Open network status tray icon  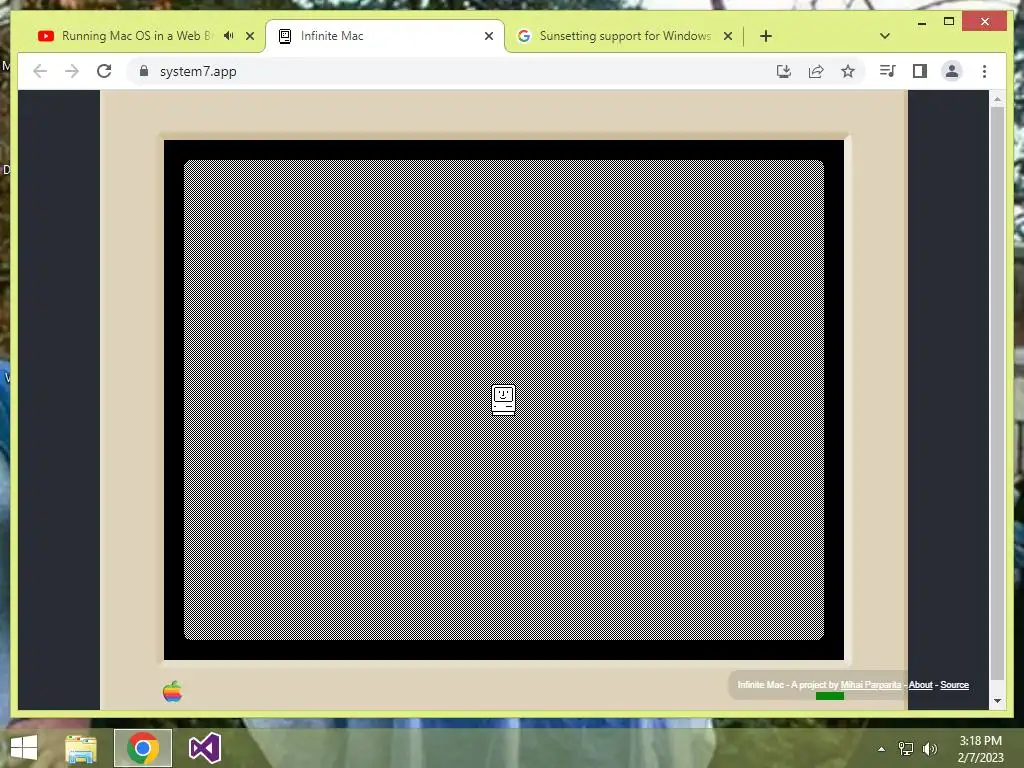click(906, 749)
